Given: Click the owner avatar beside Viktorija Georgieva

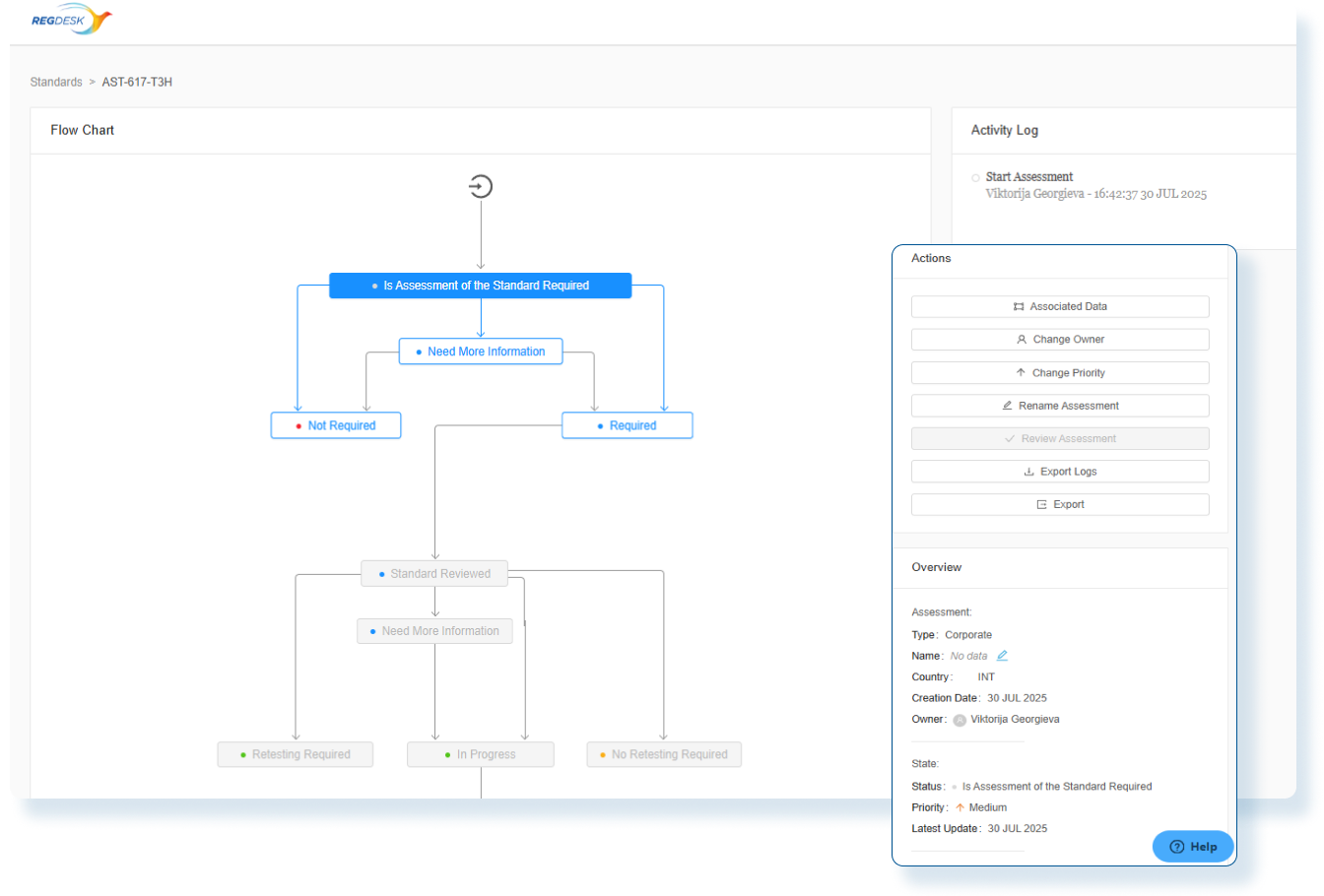Looking at the screenshot, I should (960, 720).
